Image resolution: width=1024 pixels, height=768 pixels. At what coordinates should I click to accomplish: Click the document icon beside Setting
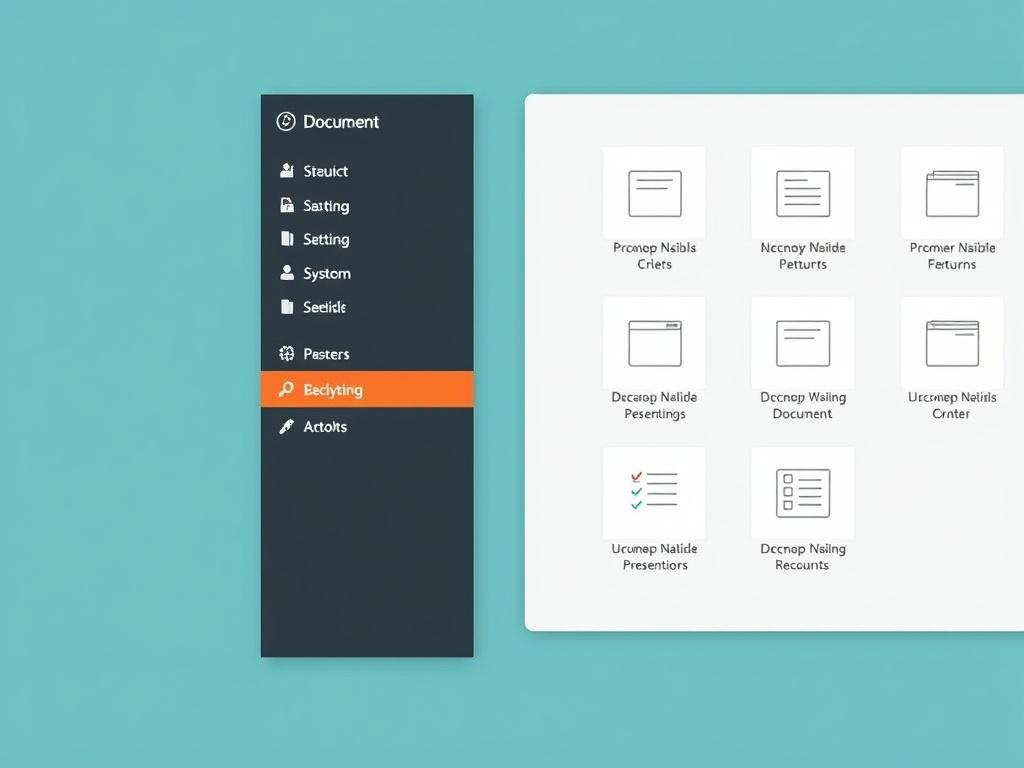pyautogui.click(x=285, y=239)
